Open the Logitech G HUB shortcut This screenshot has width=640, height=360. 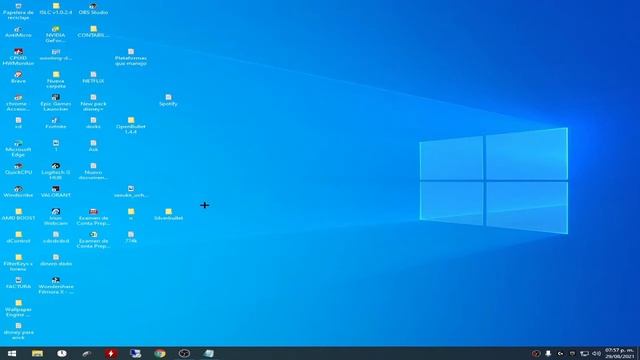(x=56, y=171)
